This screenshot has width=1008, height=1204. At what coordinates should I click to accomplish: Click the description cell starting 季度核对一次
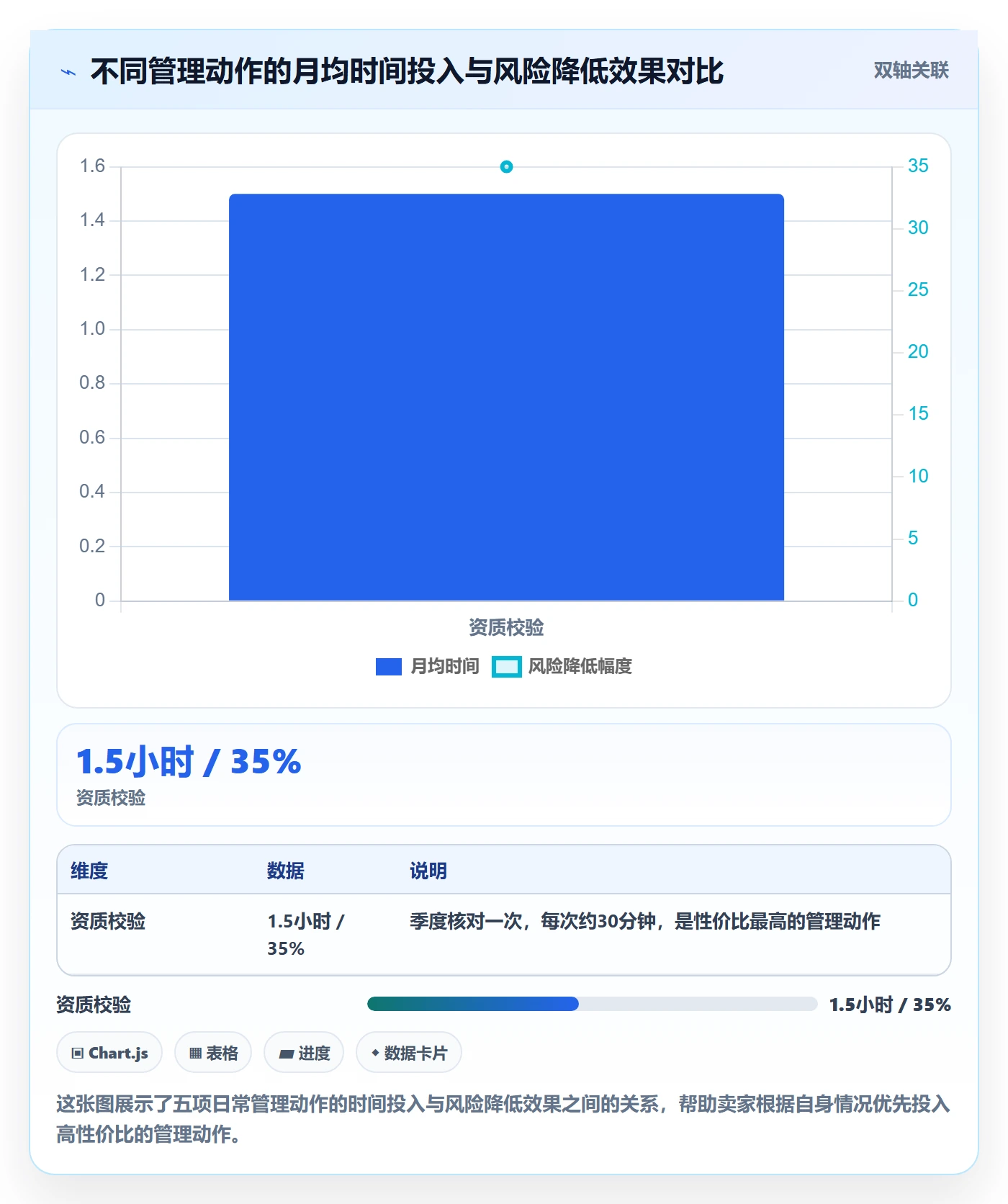645,922
